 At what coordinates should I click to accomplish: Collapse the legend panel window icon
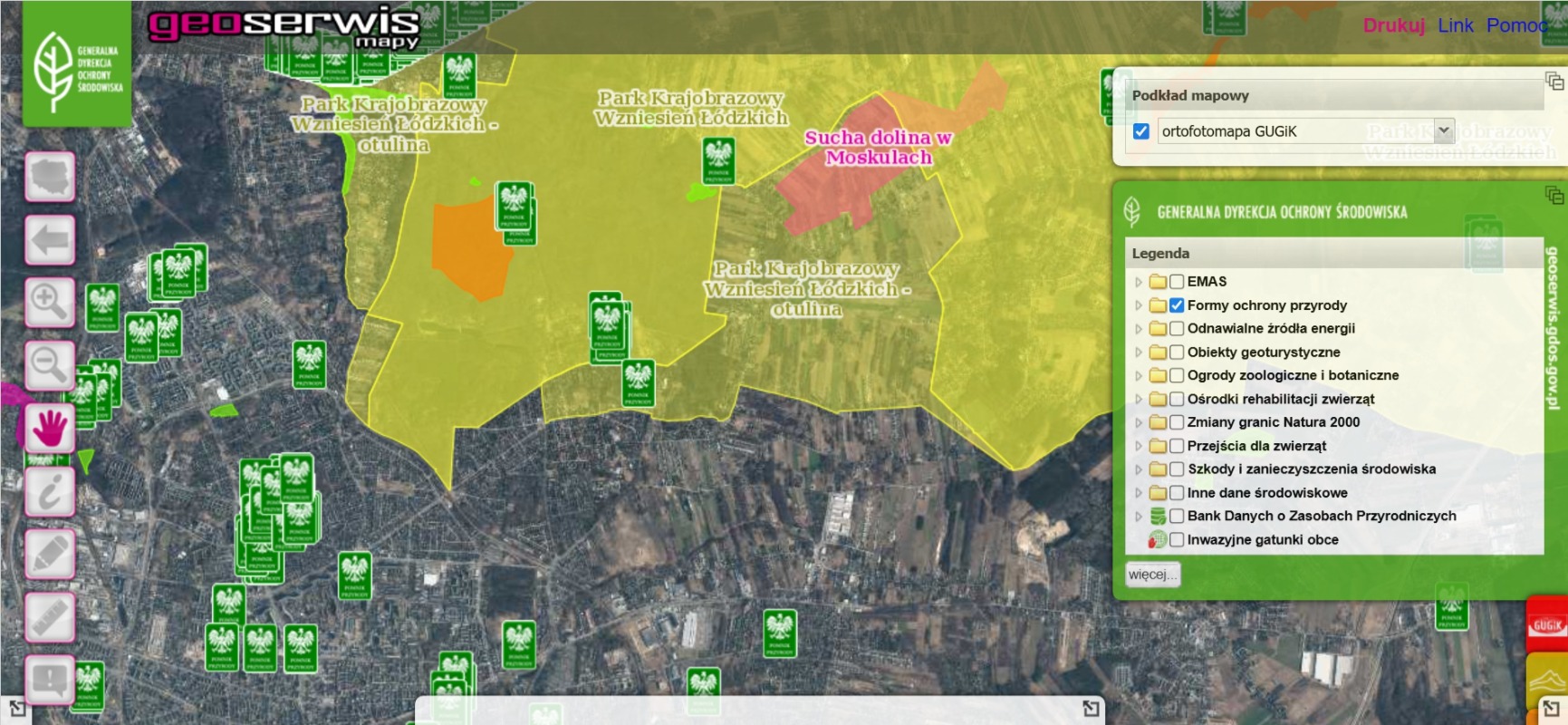1554,194
